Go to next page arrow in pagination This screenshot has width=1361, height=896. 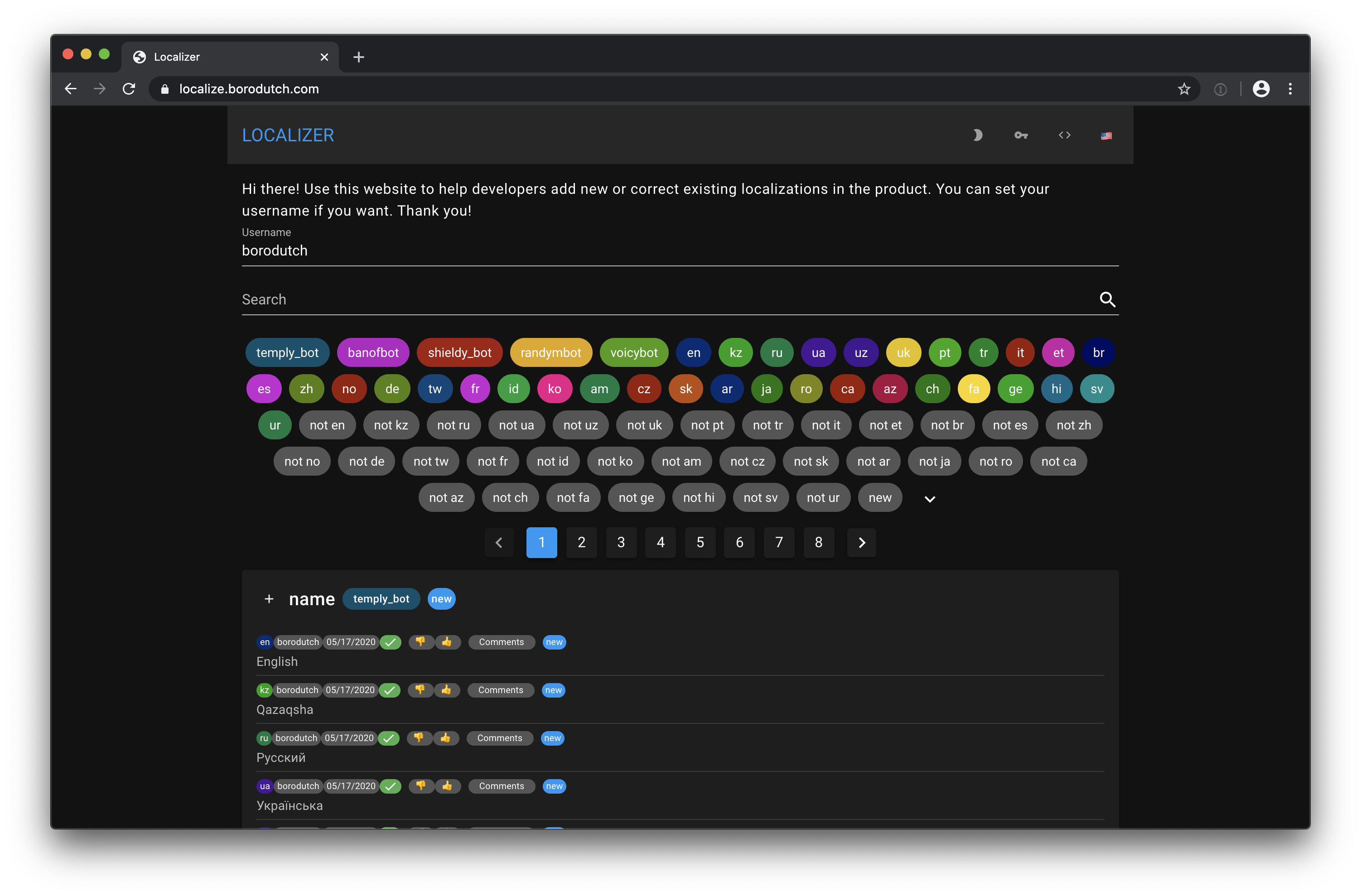coord(861,543)
